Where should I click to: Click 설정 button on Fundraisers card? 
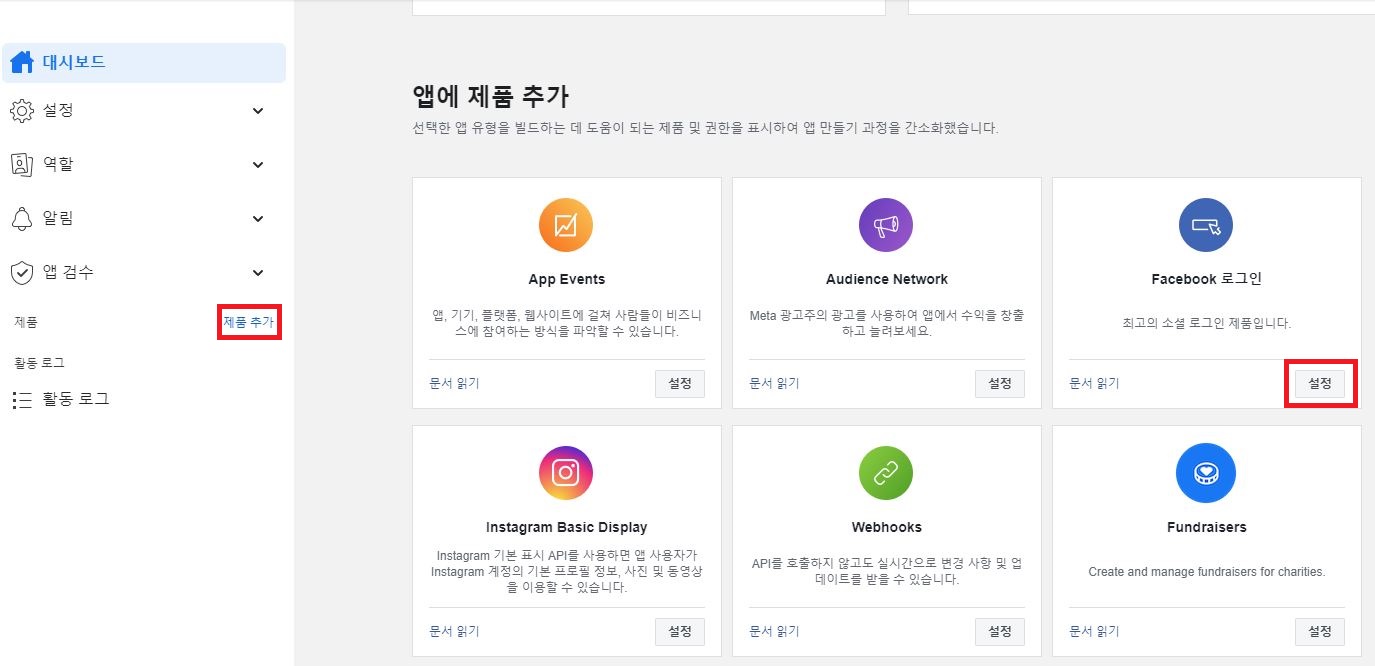1320,631
